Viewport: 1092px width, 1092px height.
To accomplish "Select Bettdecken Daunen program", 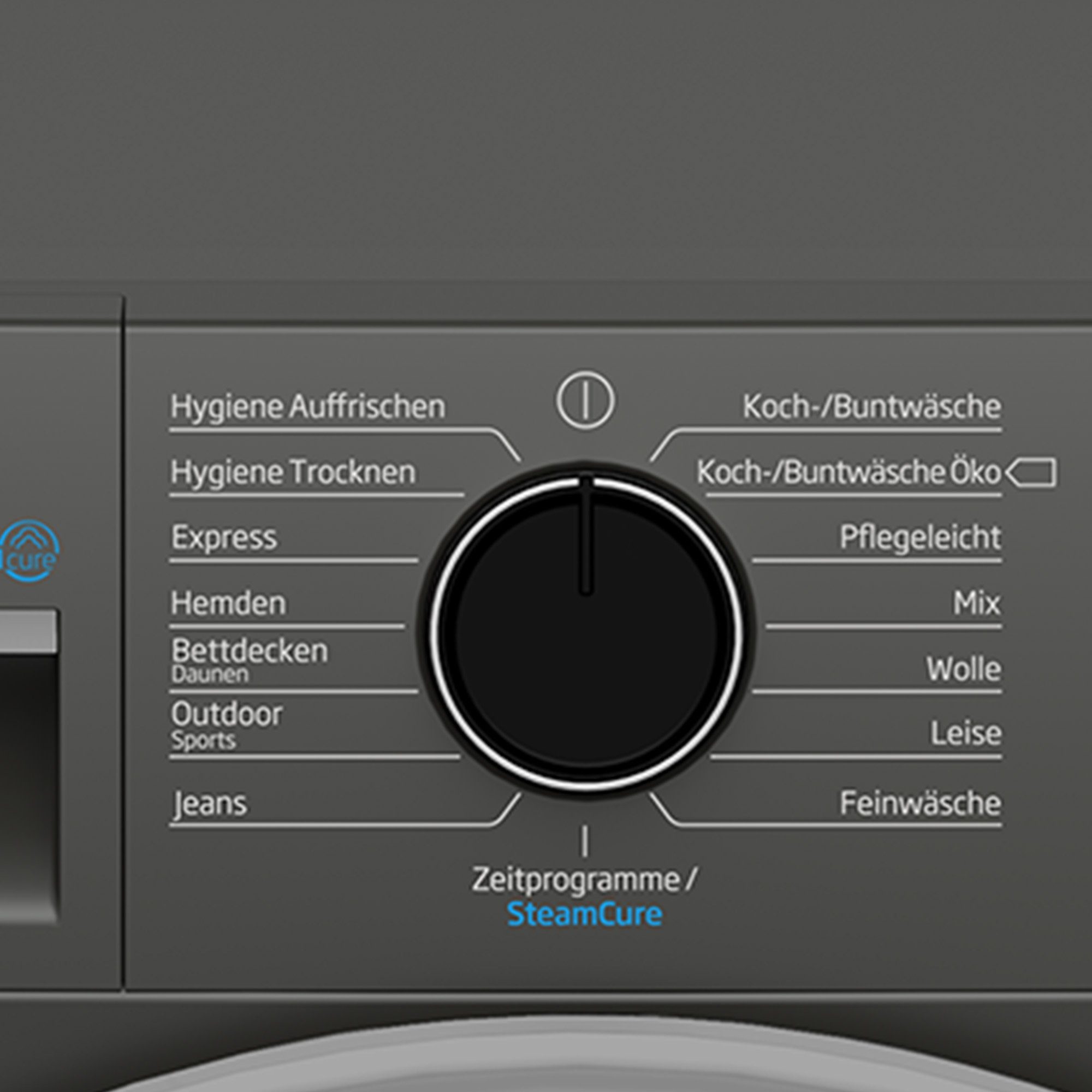I will tap(250, 659).
